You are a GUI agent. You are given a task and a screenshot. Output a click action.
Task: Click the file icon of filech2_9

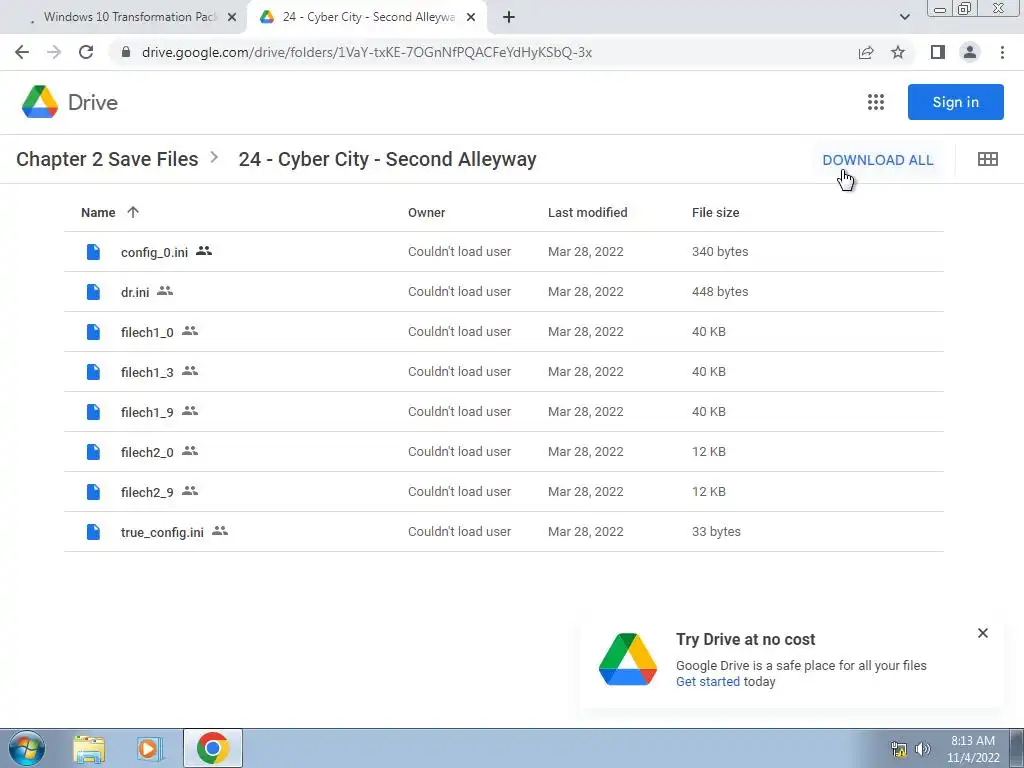(x=93, y=492)
